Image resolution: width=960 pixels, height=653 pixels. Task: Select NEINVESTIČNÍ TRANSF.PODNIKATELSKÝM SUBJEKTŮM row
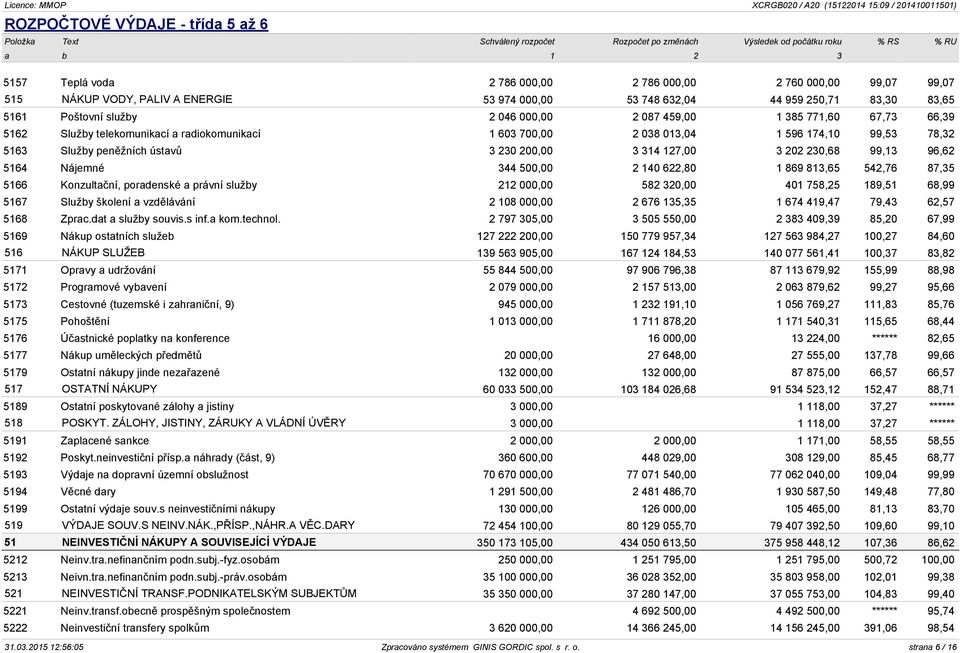point(480,594)
